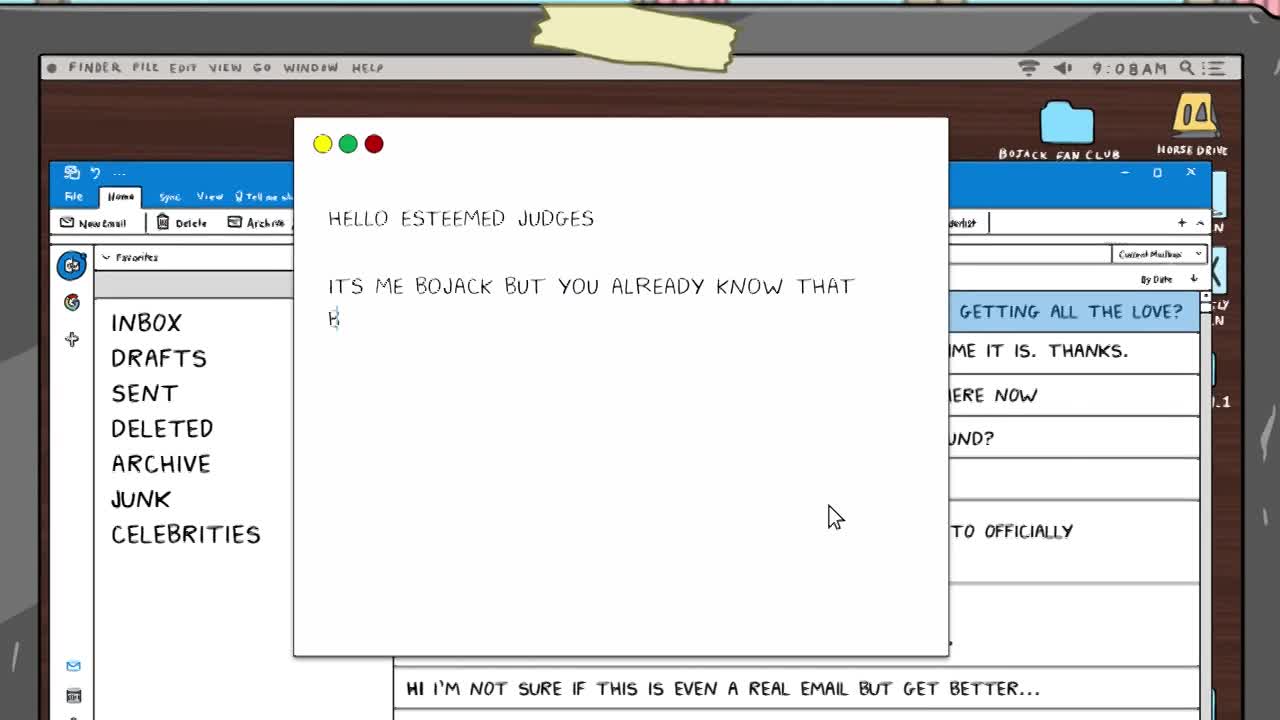Click the message list scrollbar up arrow
The width and height of the screenshot is (1280, 720).
point(1205,298)
